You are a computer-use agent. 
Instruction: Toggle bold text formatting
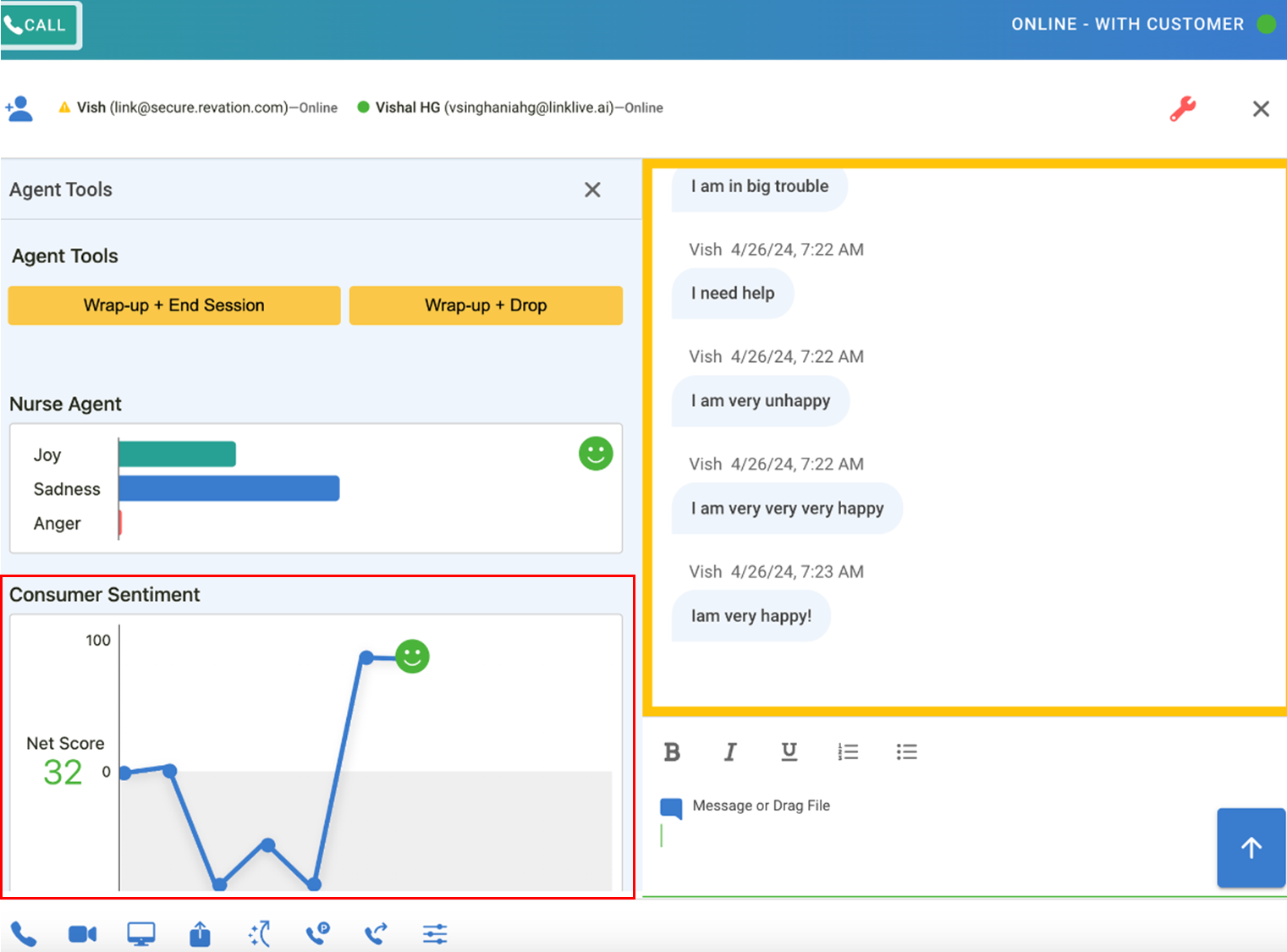(x=672, y=751)
